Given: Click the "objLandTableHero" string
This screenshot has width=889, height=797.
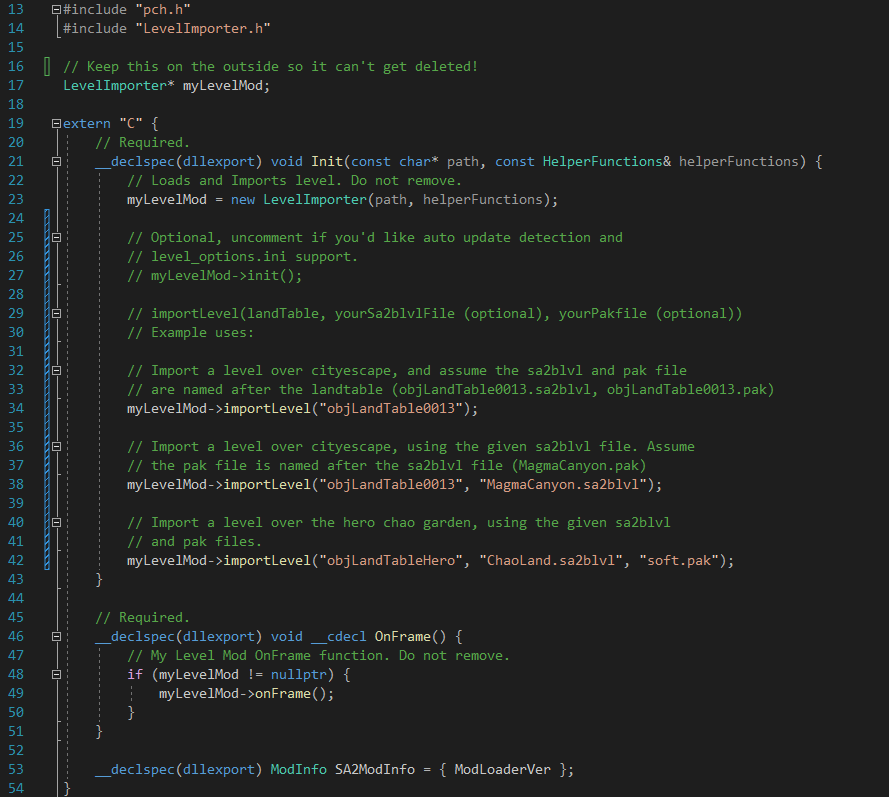Looking at the screenshot, I should pyautogui.click(x=391, y=561).
